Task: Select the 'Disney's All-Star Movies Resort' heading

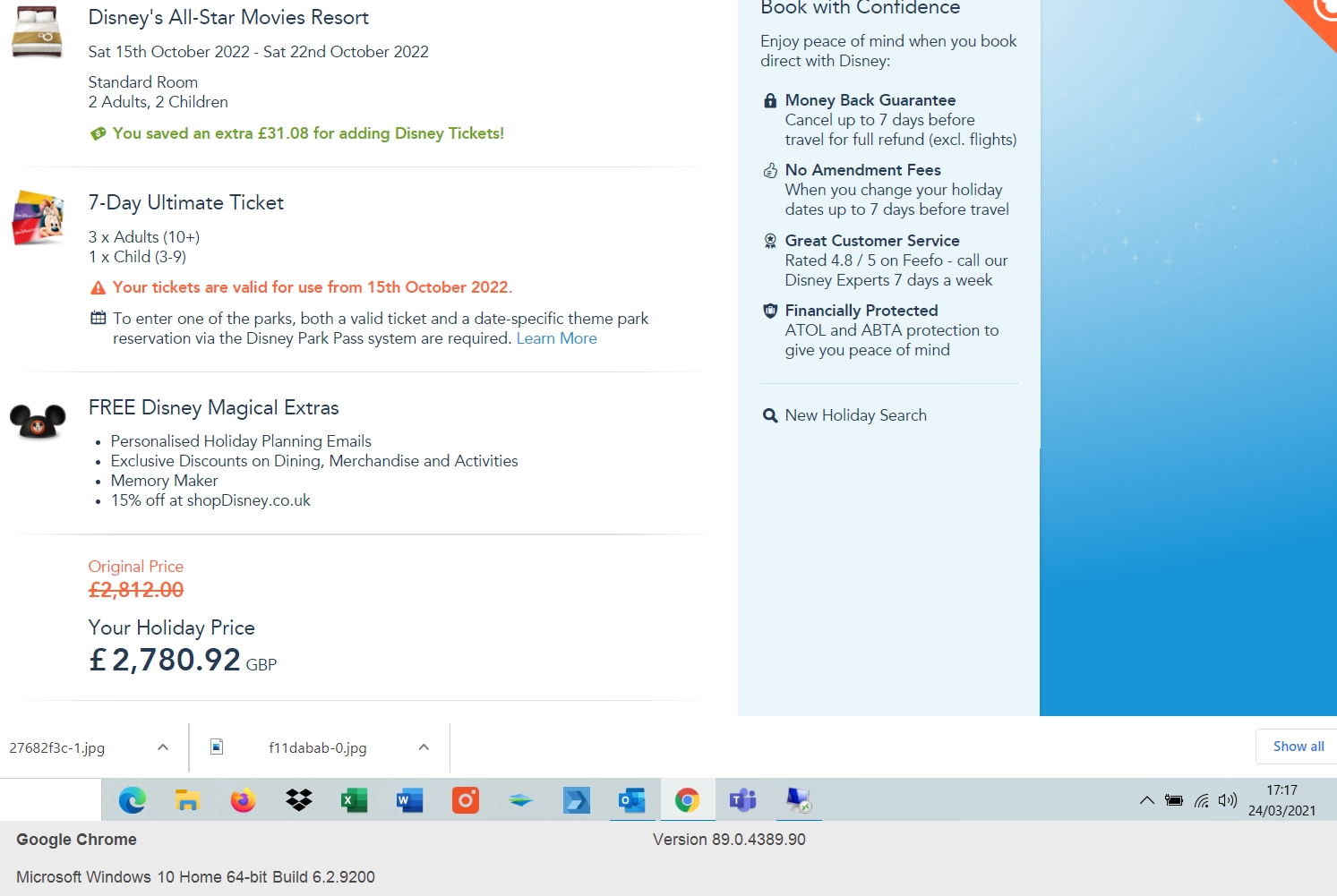Action: point(228,17)
